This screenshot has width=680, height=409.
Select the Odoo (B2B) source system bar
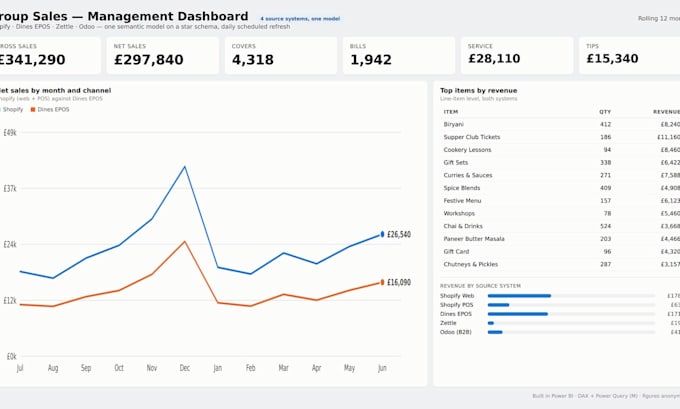(x=495, y=332)
